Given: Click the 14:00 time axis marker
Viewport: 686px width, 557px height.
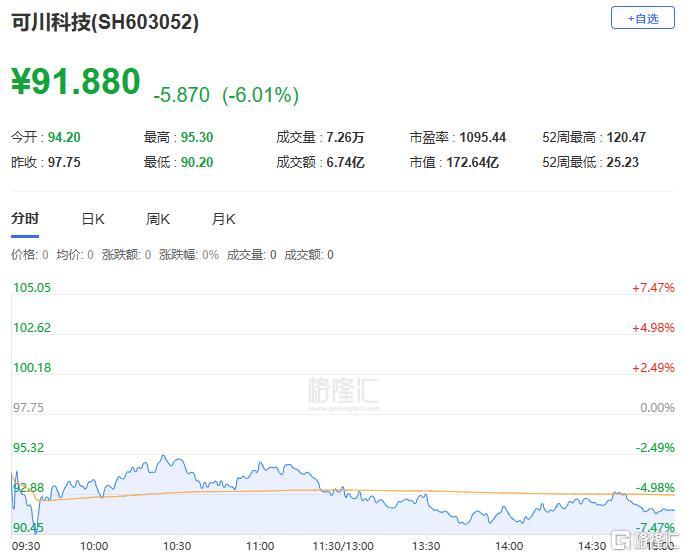Looking at the screenshot, I should (509, 546).
